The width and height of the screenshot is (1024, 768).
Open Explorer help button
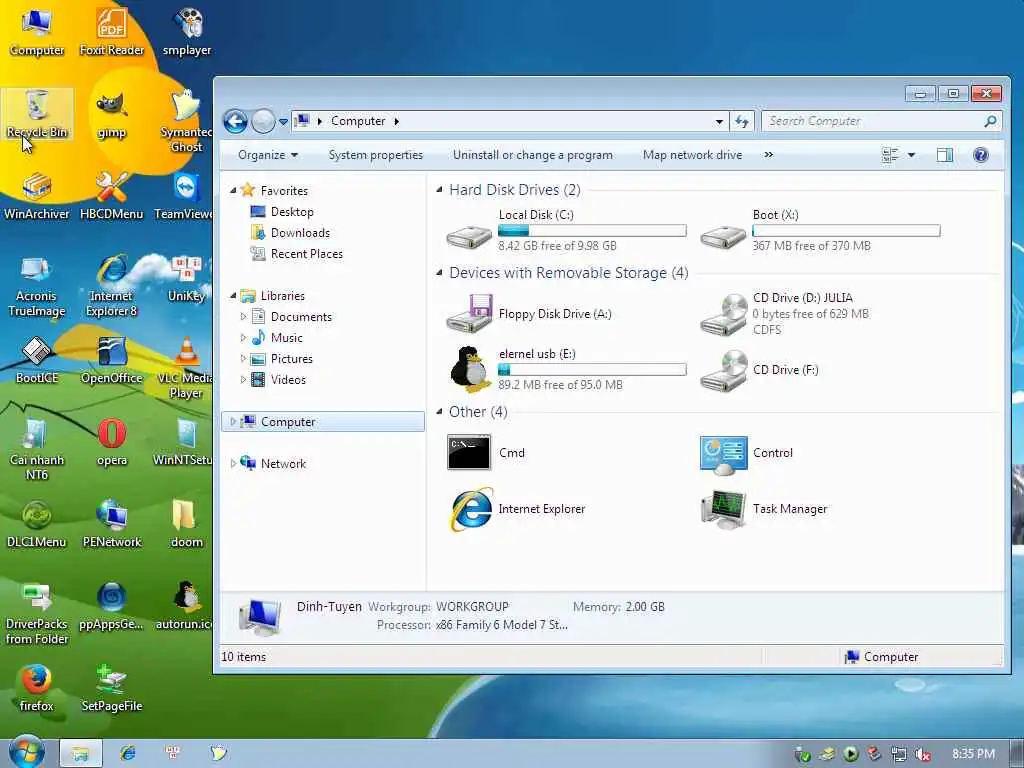tap(980, 155)
